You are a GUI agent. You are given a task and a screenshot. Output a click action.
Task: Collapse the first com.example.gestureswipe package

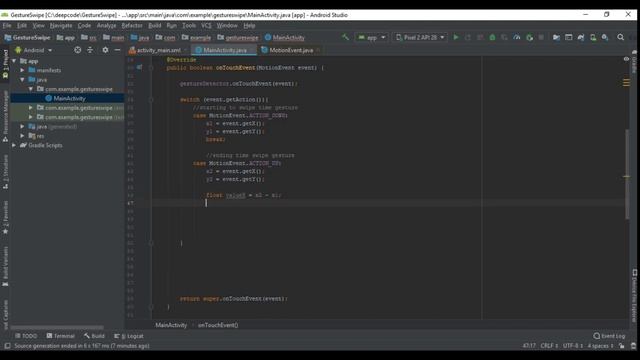coord(31,89)
